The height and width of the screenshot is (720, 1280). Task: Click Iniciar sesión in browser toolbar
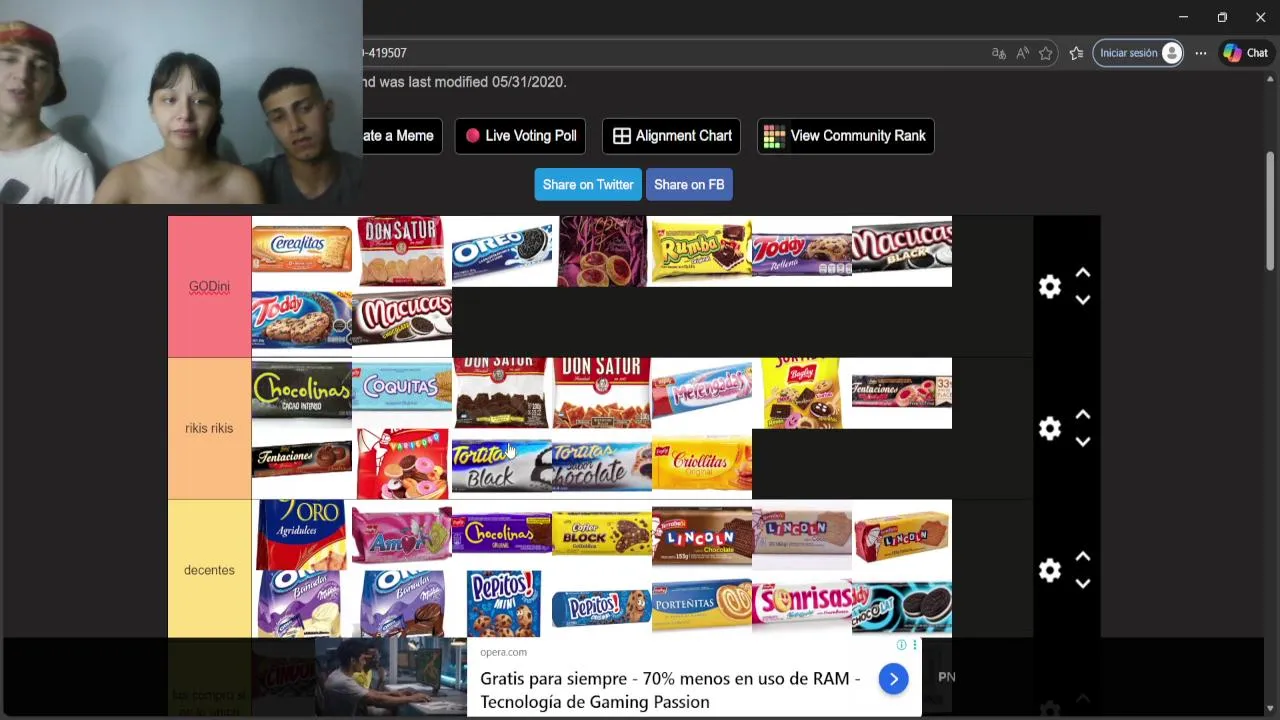tap(1138, 53)
